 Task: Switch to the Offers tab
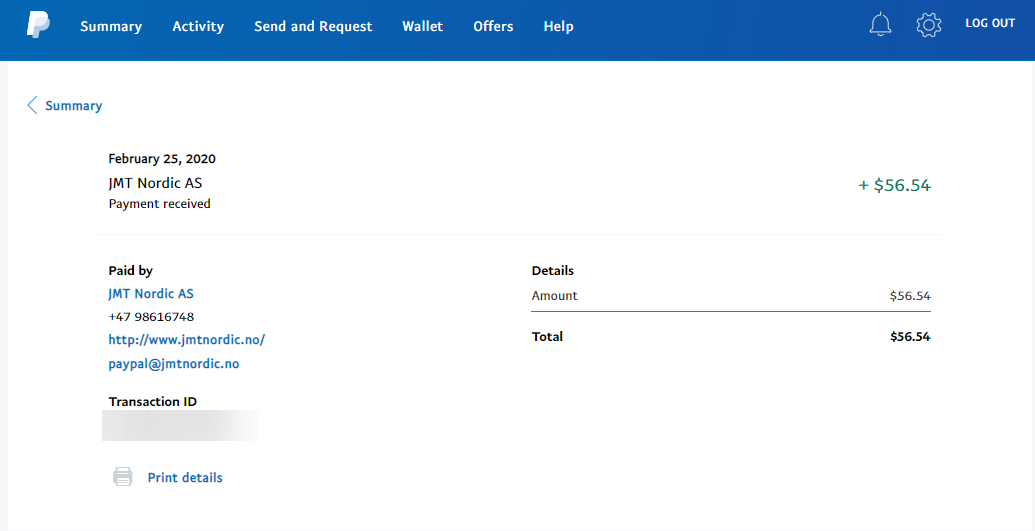pos(493,26)
